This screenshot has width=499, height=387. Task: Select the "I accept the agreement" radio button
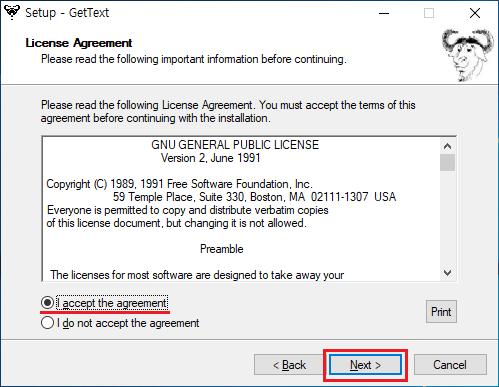click(47, 303)
